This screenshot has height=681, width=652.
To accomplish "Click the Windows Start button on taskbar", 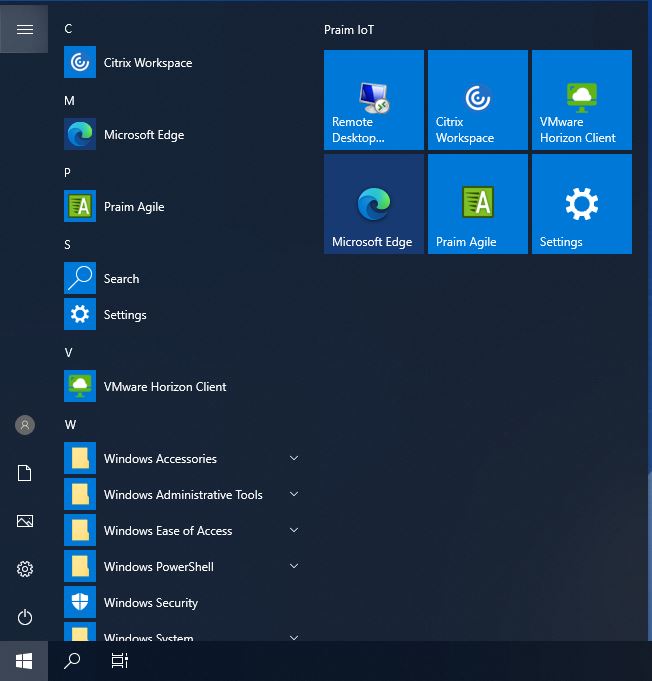I will 24,661.
